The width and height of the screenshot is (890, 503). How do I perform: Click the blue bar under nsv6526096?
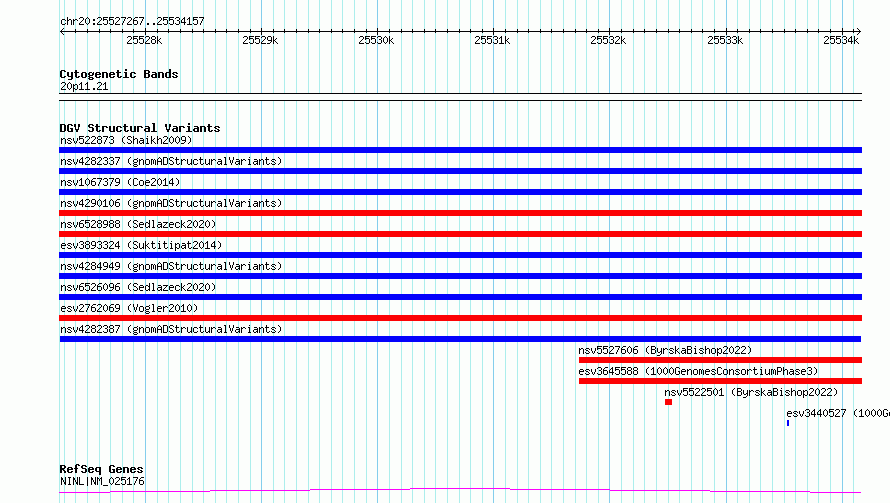pos(460,297)
